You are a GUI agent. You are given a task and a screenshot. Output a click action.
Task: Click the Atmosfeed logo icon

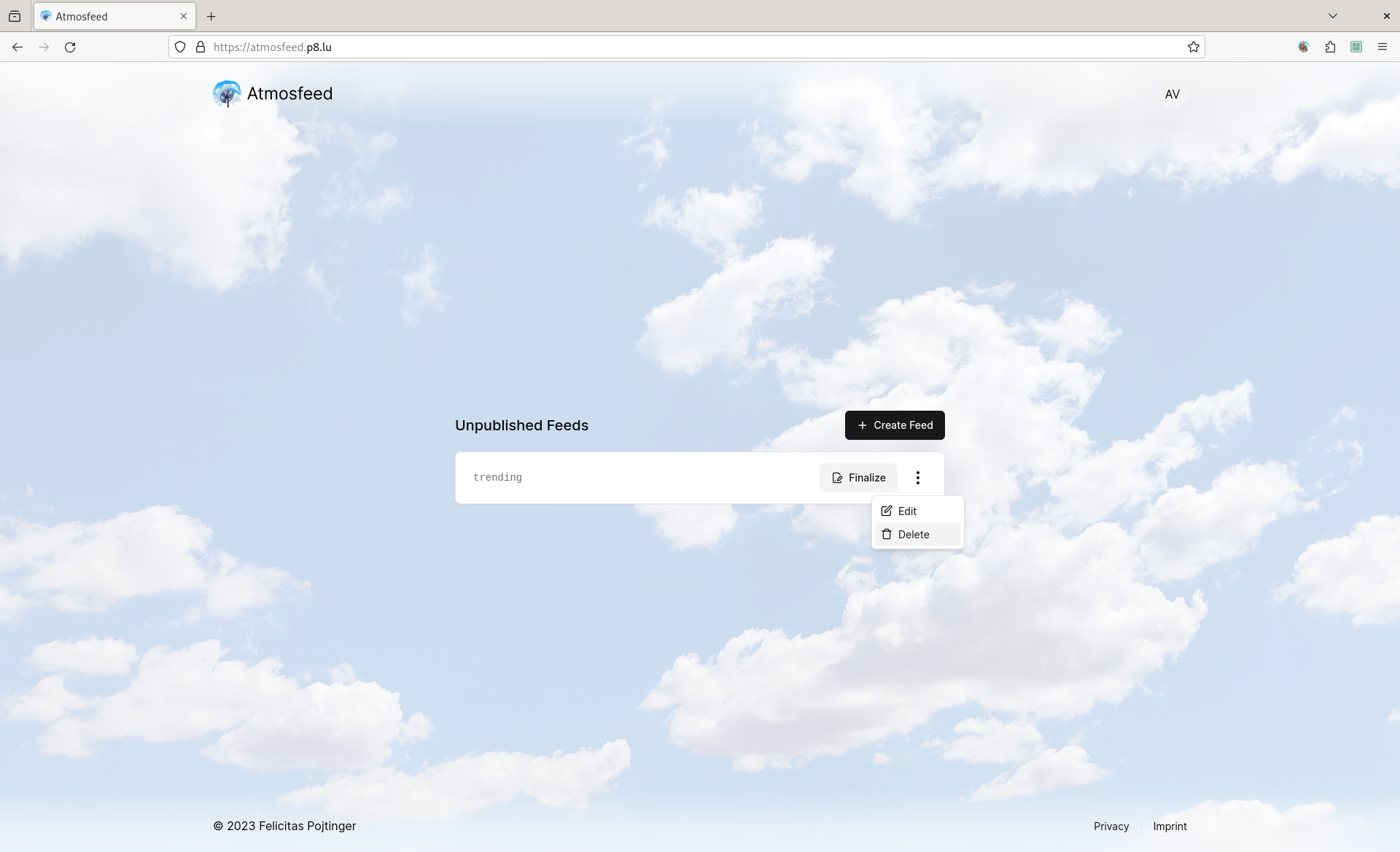[227, 94]
